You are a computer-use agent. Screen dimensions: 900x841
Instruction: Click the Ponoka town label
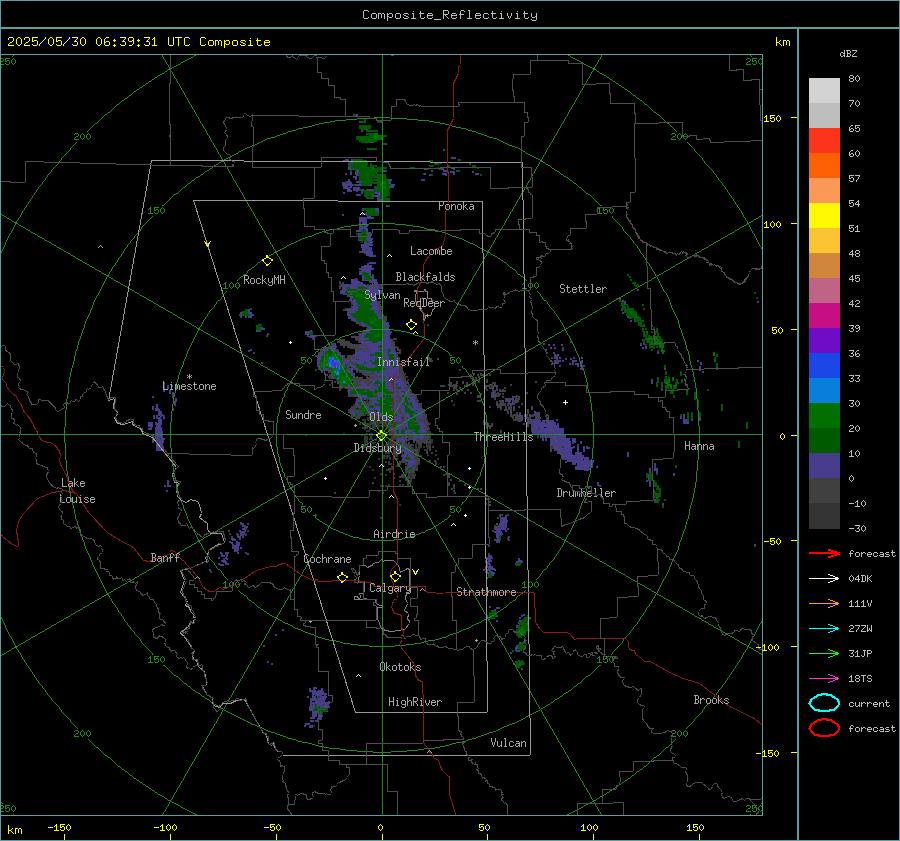click(456, 206)
